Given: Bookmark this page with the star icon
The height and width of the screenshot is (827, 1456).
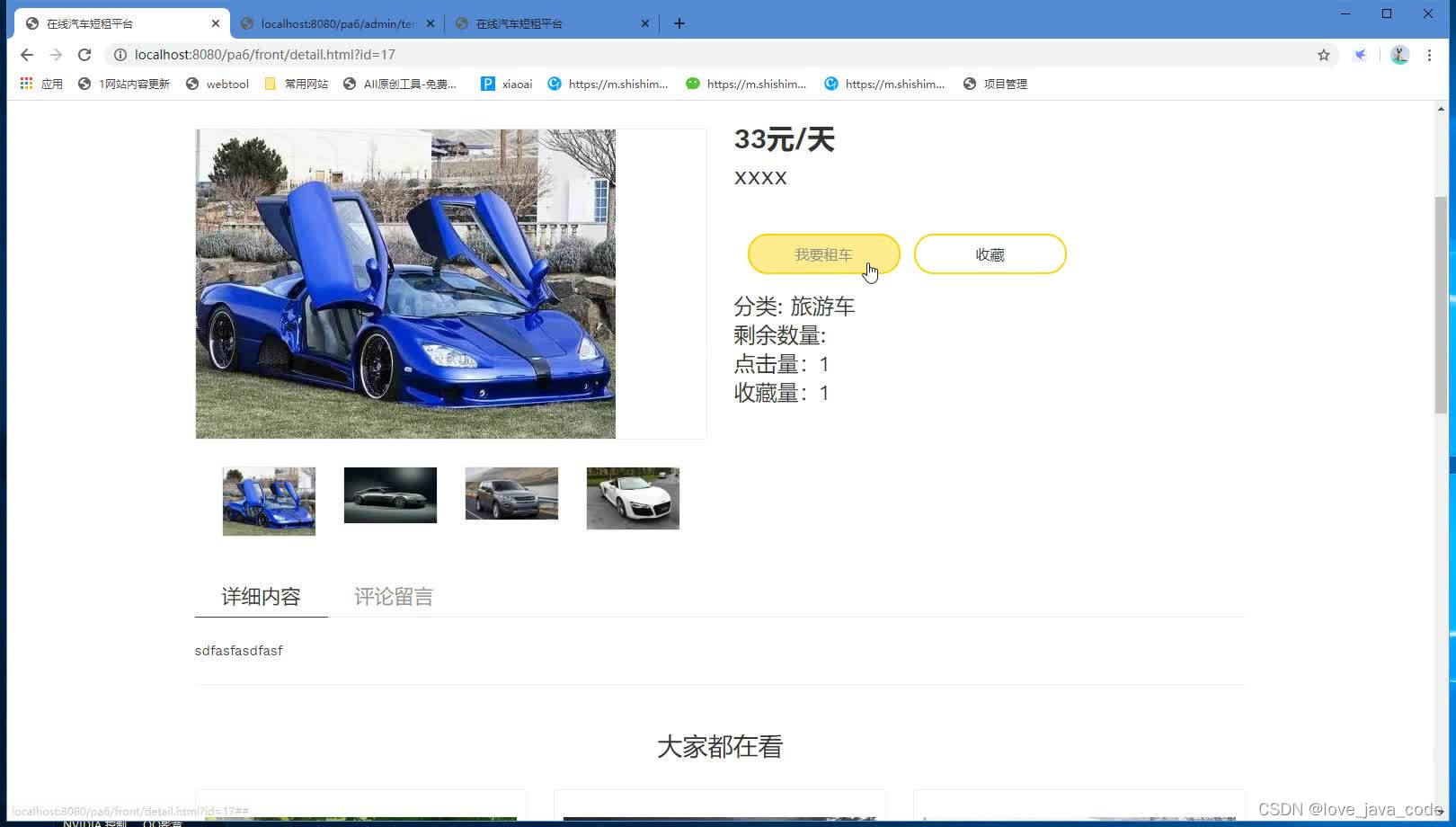Looking at the screenshot, I should point(1324,55).
